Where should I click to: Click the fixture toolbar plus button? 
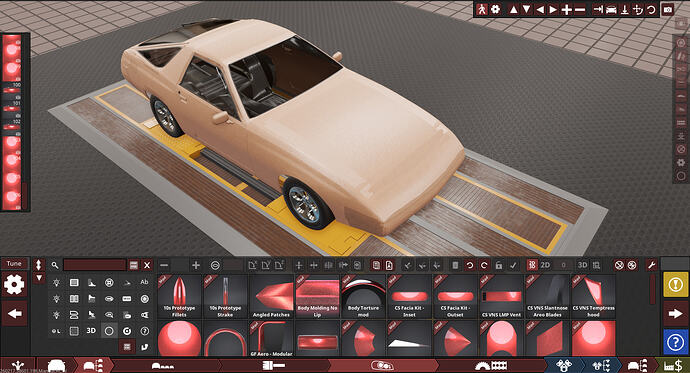[196, 265]
